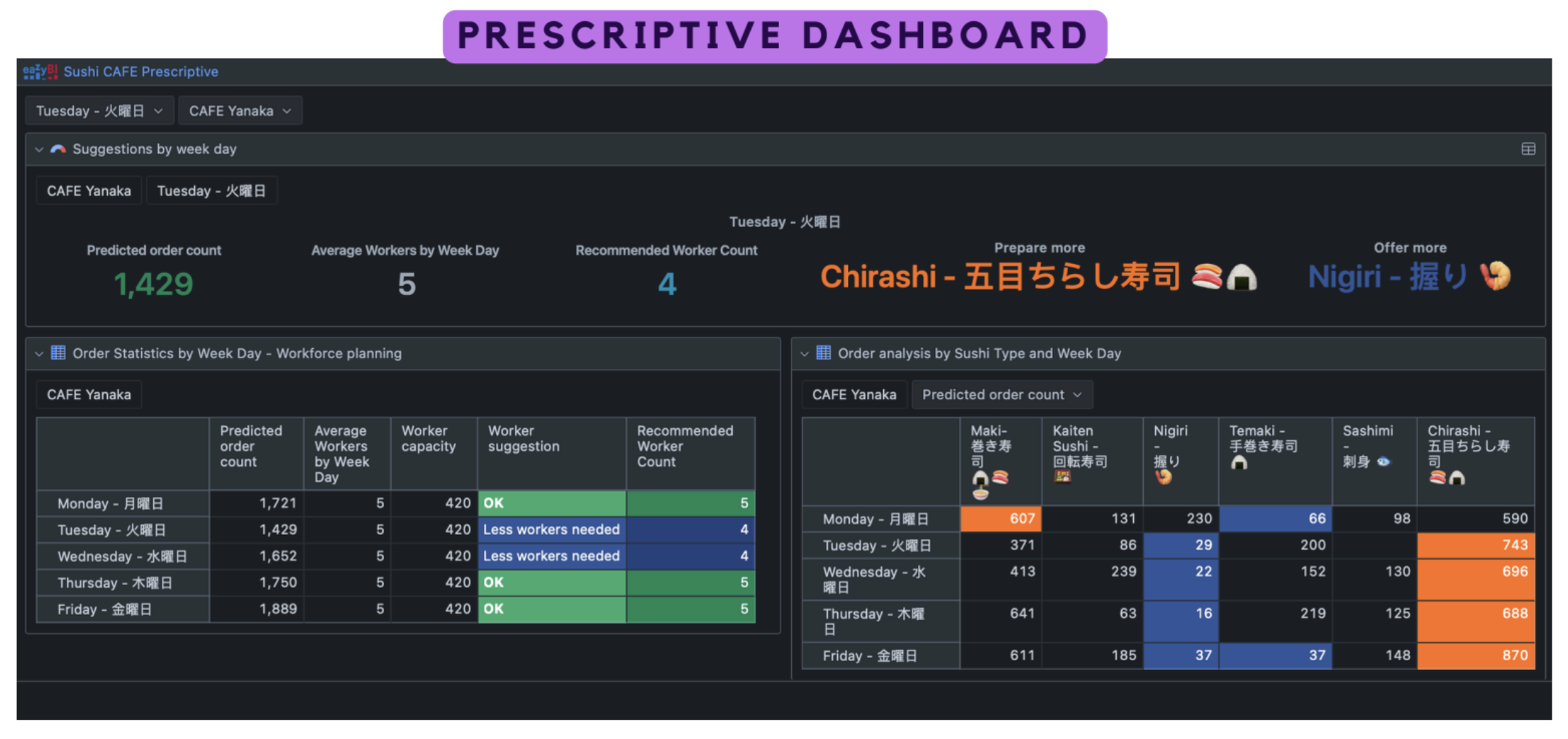
Task: Click the Tuesday chip in Suggestions panel
Action: point(211,191)
